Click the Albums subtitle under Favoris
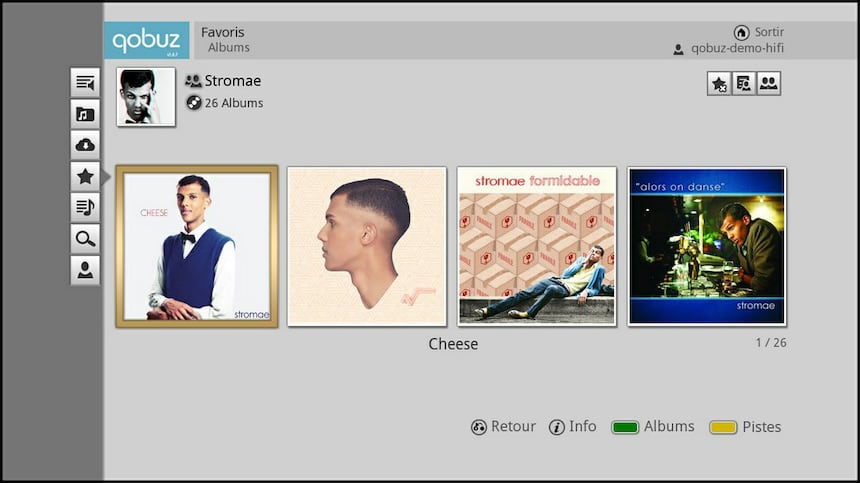This screenshot has width=860, height=483. [229, 48]
